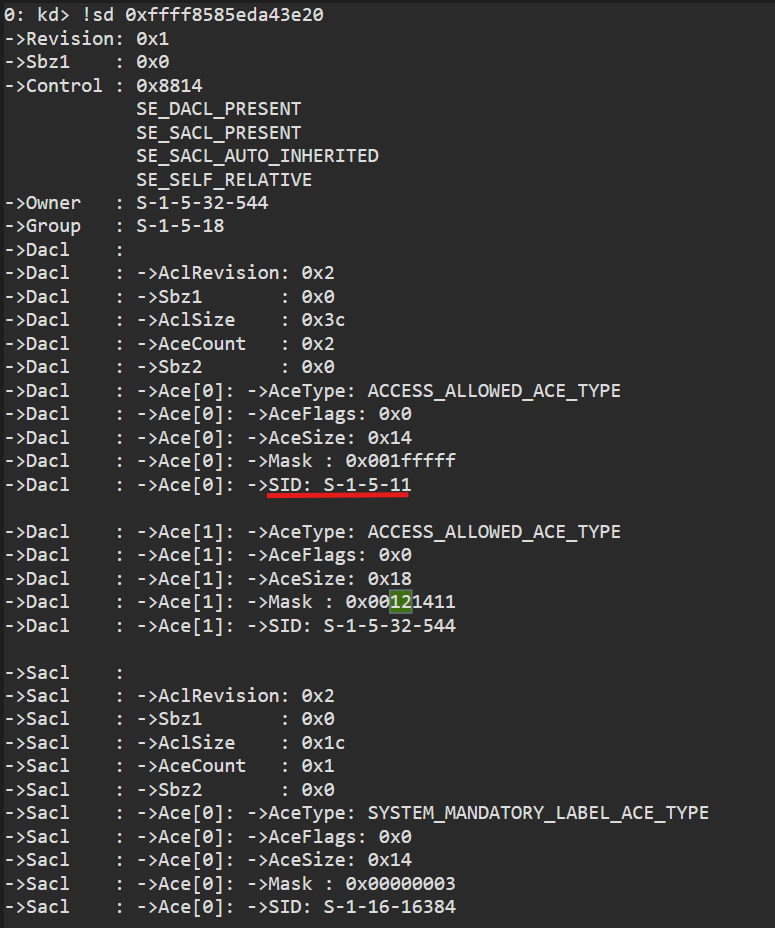The height and width of the screenshot is (928, 775).
Task: Click the SE_SACL_AUTO_INHERITED flag
Action: tap(258, 156)
